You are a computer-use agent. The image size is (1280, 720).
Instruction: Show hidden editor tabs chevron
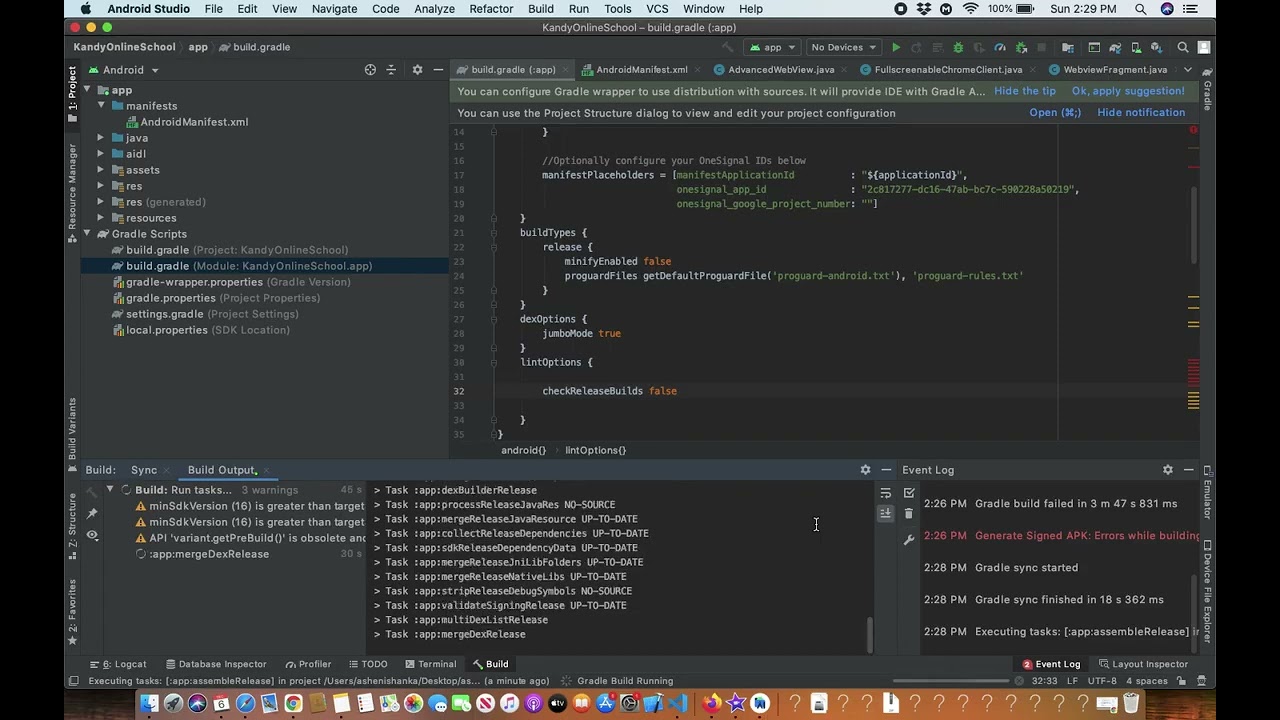1187,70
